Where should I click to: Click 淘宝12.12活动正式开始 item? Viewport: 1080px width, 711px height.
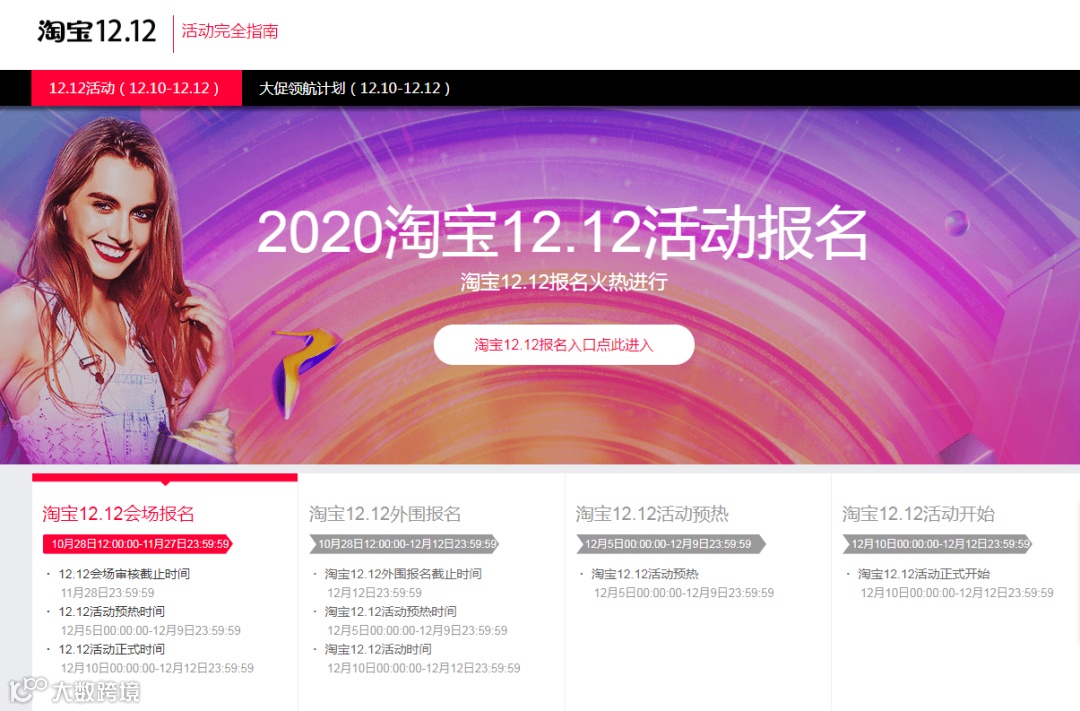click(x=924, y=574)
